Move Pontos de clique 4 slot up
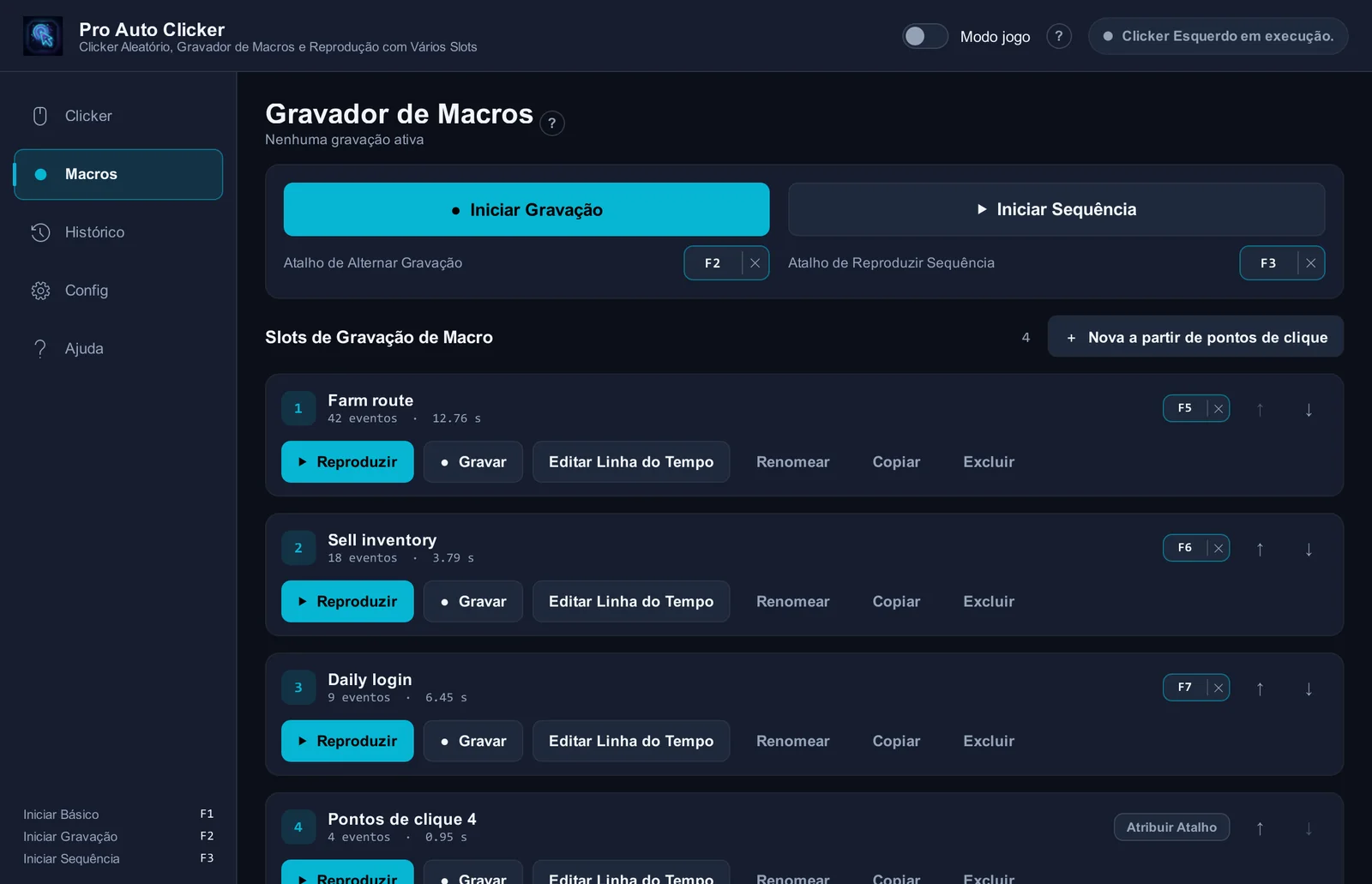The width and height of the screenshot is (1372, 884). 1260,828
